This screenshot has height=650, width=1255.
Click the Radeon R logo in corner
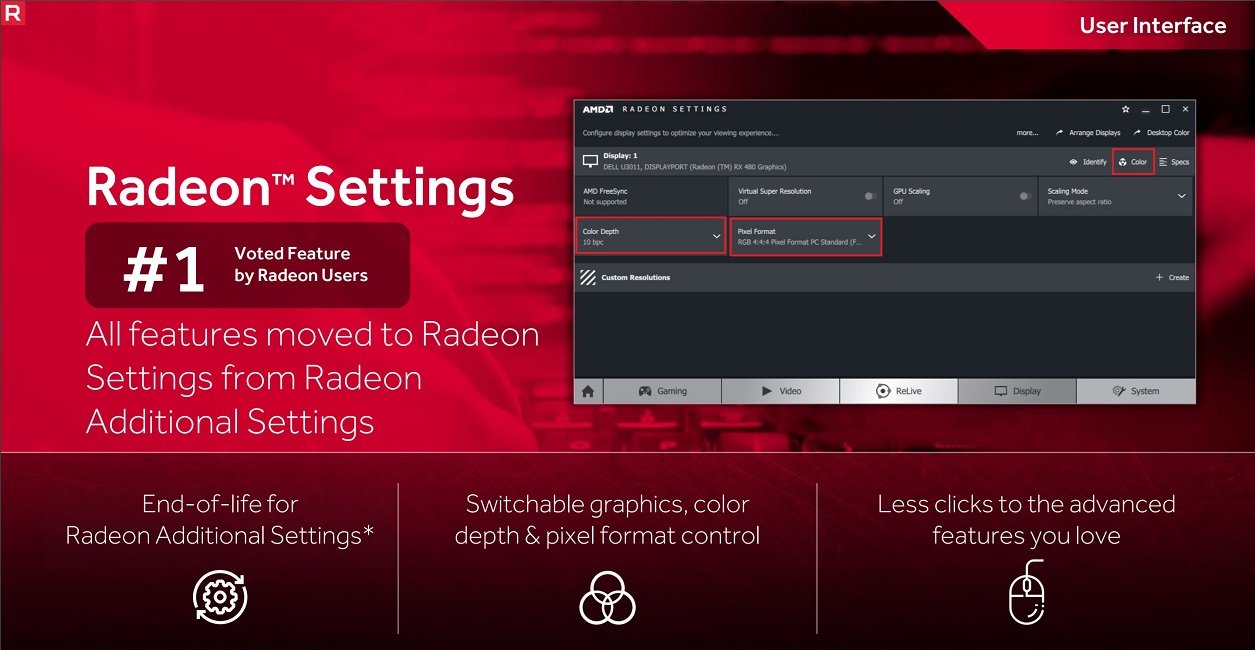point(14,13)
